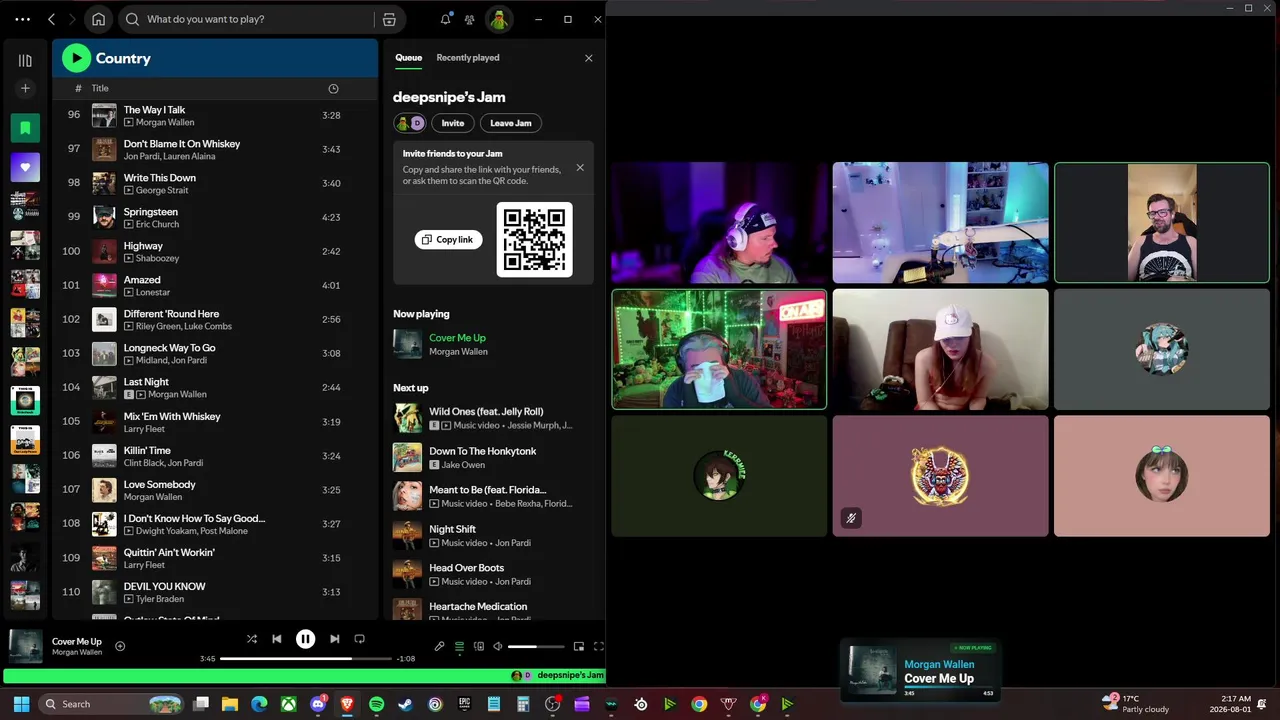Select the video tile of the person in the white cap
Screen dimensions: 1280x720
[x=940, y=349]
